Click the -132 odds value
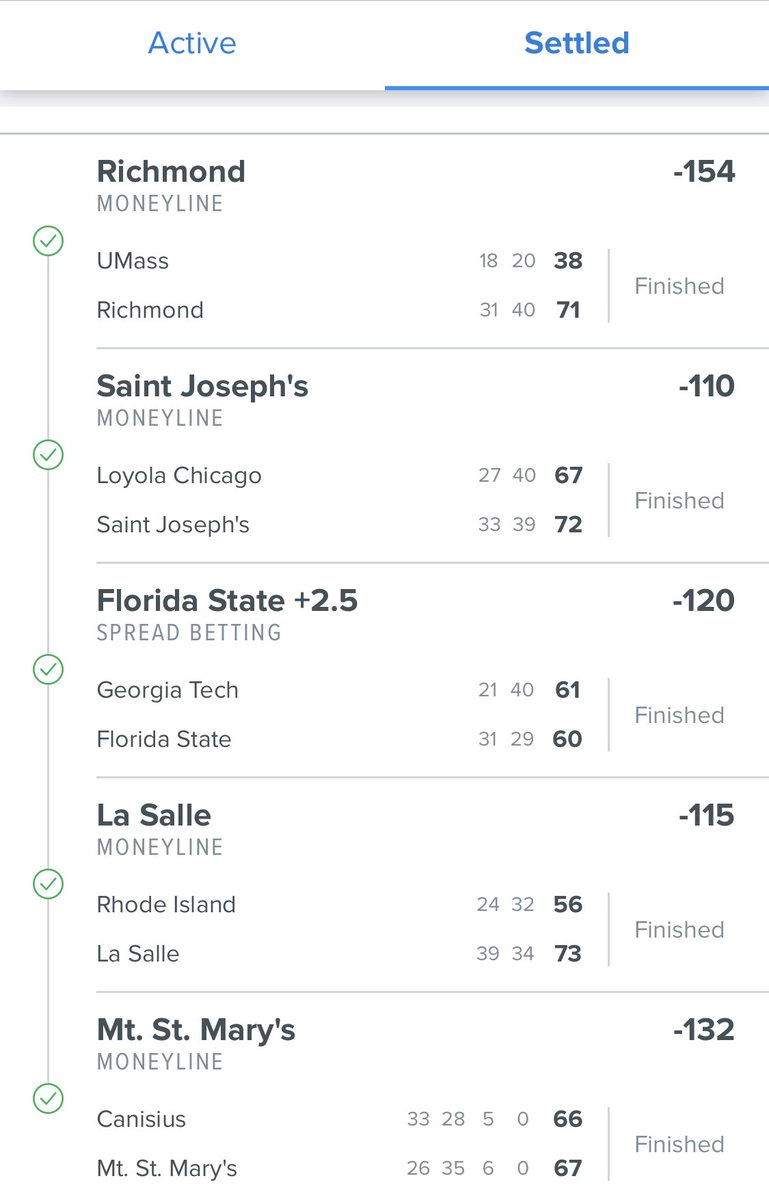Image resolution: width=769 pixels, height=1200 pixels. tap(704, 1029)
